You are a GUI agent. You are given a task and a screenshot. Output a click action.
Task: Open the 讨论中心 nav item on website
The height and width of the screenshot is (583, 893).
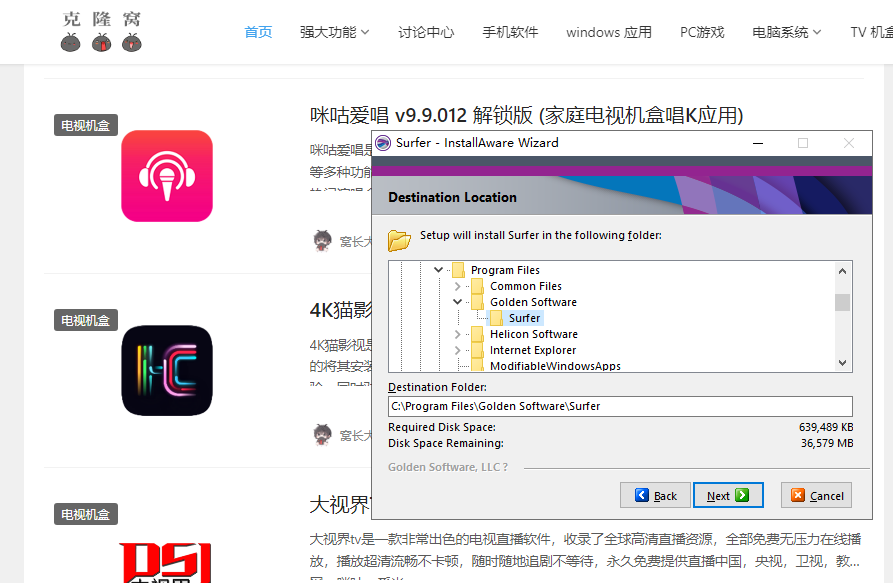426,32
